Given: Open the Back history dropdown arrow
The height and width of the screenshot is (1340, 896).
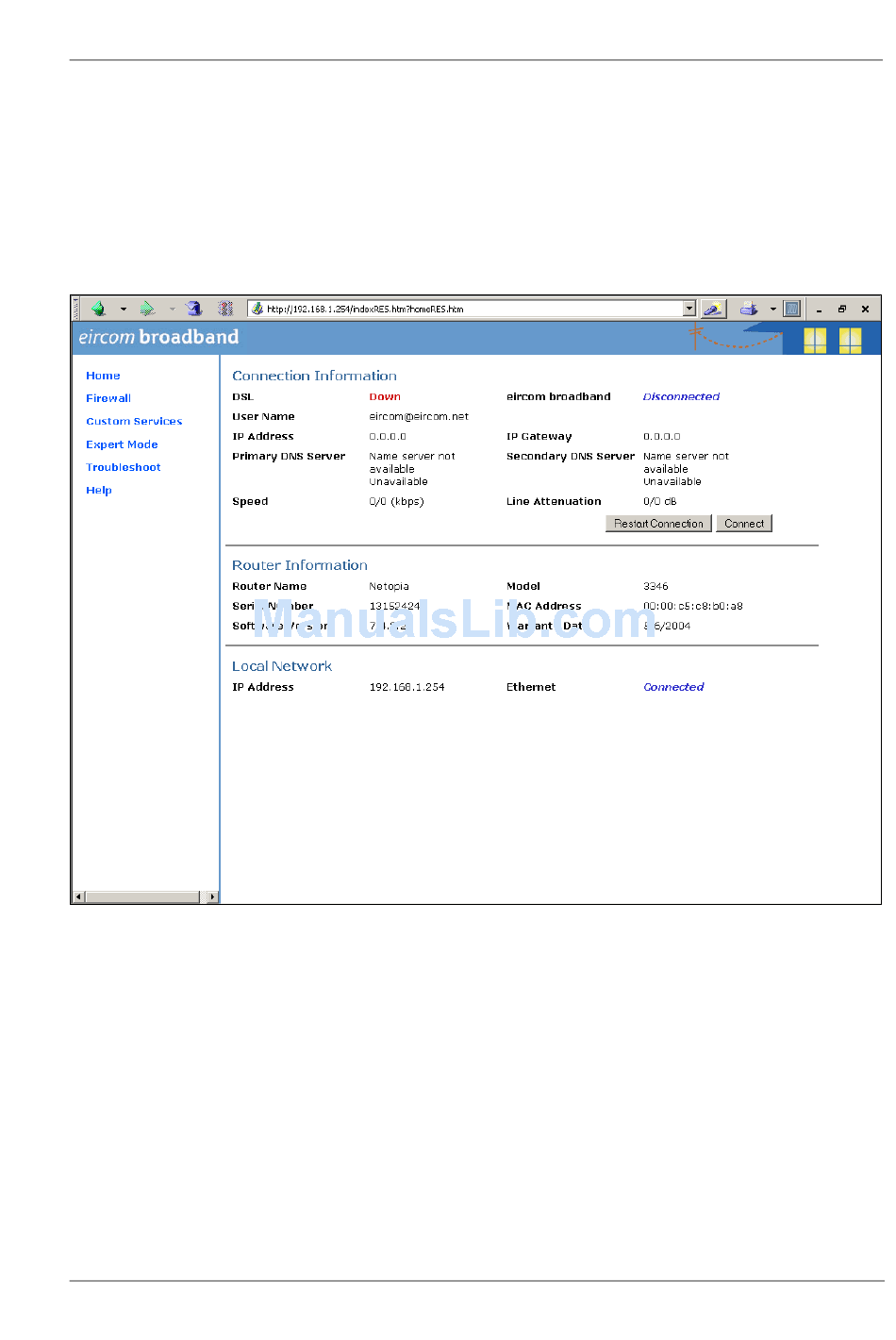Looking at the screenshot, I should click(x=124, y=309).
